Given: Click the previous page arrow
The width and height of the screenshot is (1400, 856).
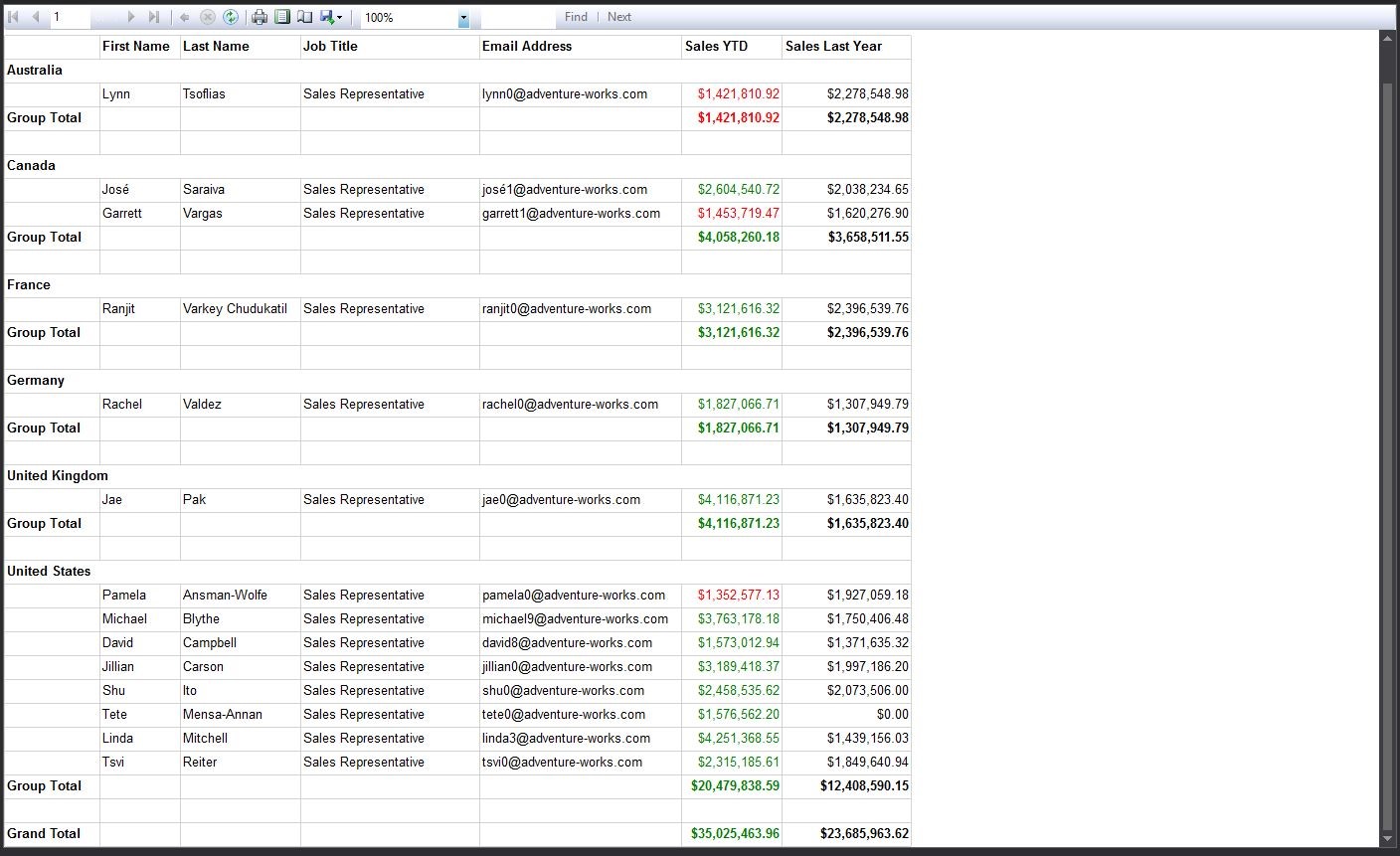Looking at the screenshot, I should click(36, 17).
